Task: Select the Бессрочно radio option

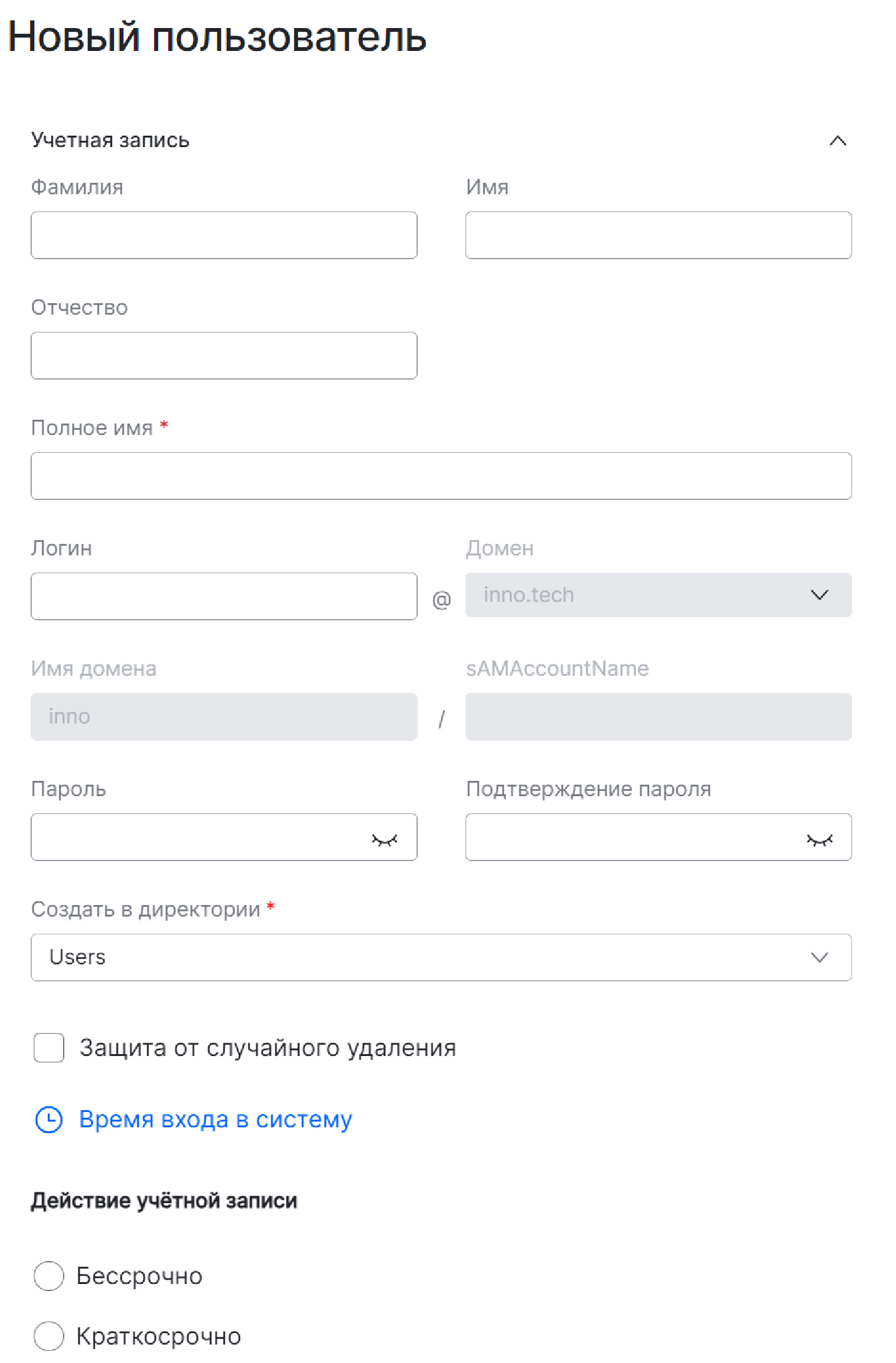Action: [x=49, y=1276]
